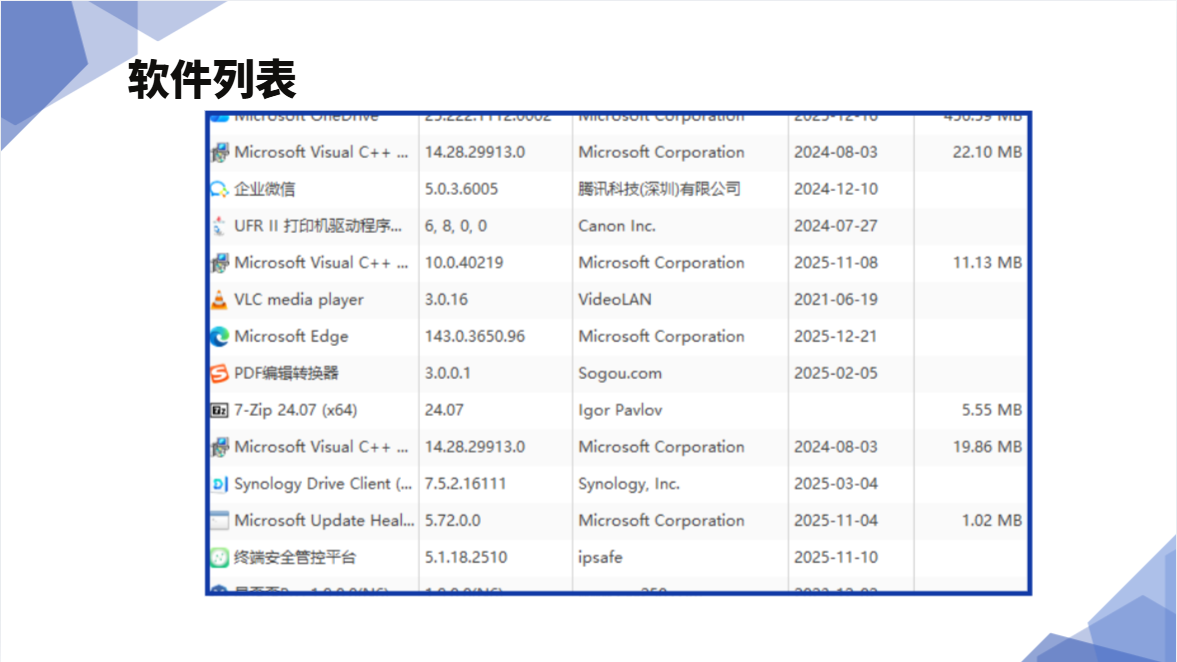
Task: Click the version 3.0.0.1
Action: [448, 373]
